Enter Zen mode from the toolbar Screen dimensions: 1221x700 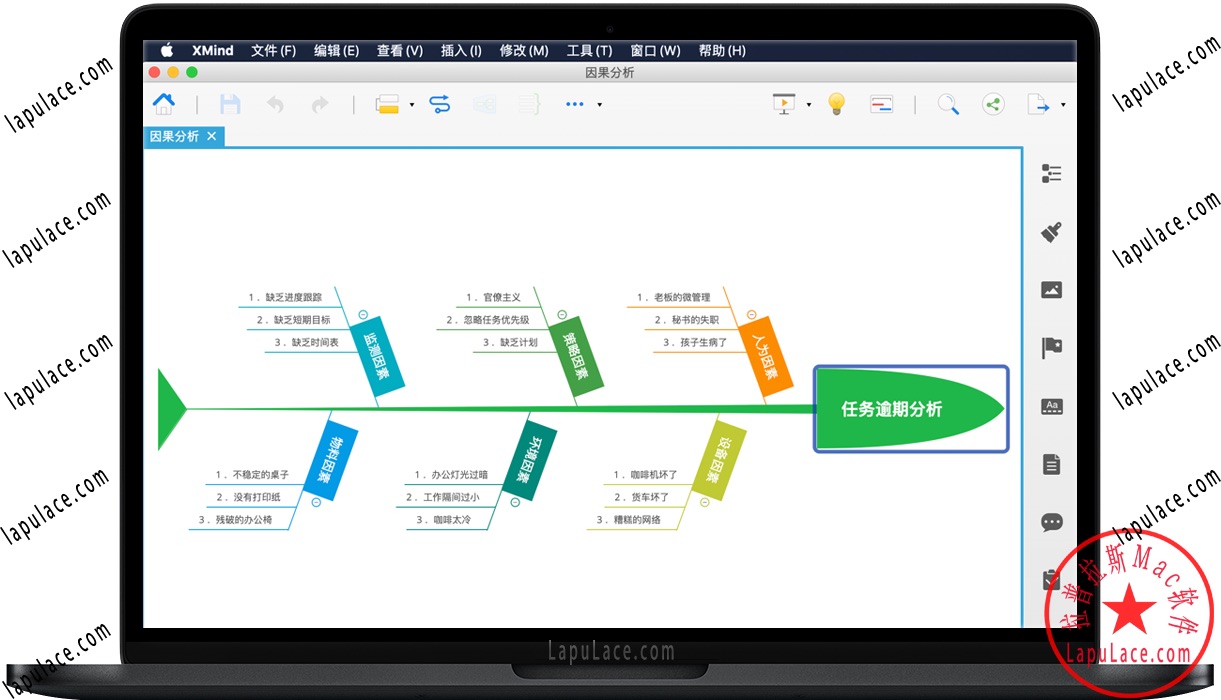881,104
